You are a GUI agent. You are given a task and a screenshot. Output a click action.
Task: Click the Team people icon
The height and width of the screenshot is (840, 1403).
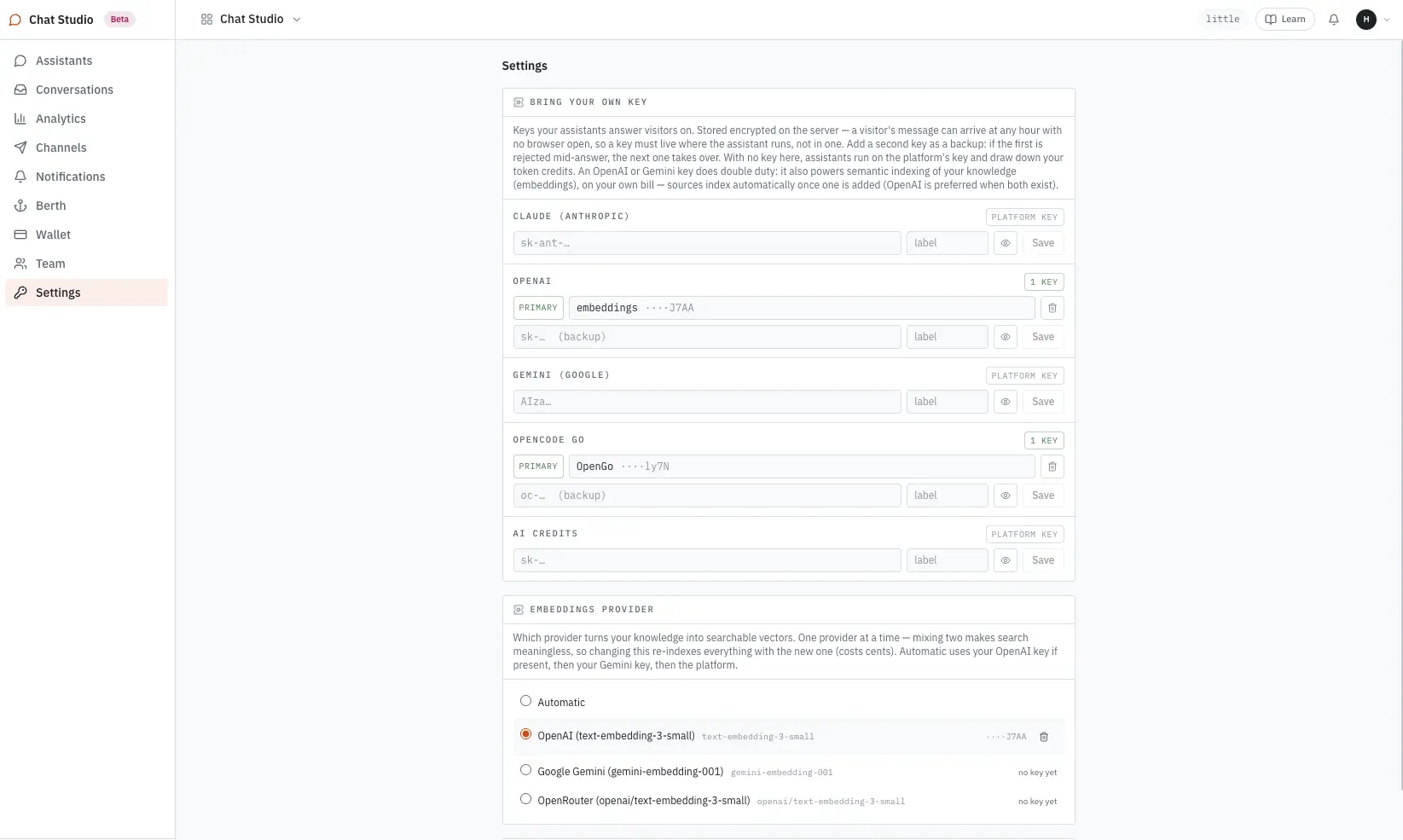[20, 264]
